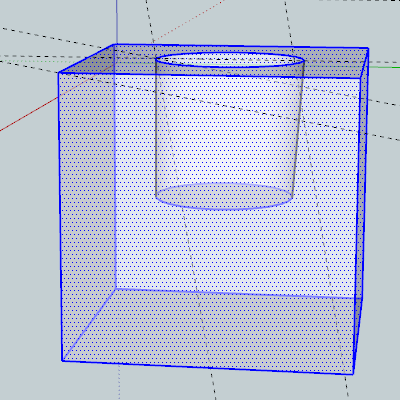The image size is (400, 400).
Task: Click the cube's front bottom edge
Action: point(208,368)
